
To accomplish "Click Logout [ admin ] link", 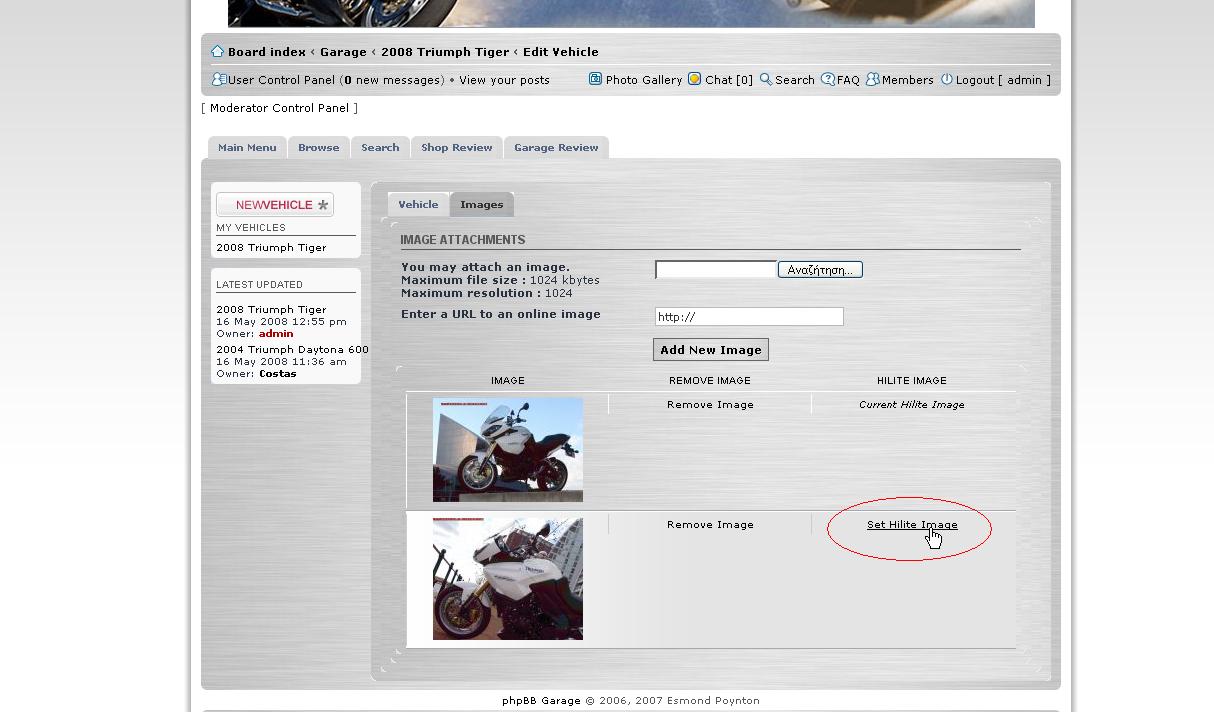I will (x=1003, y=80).
